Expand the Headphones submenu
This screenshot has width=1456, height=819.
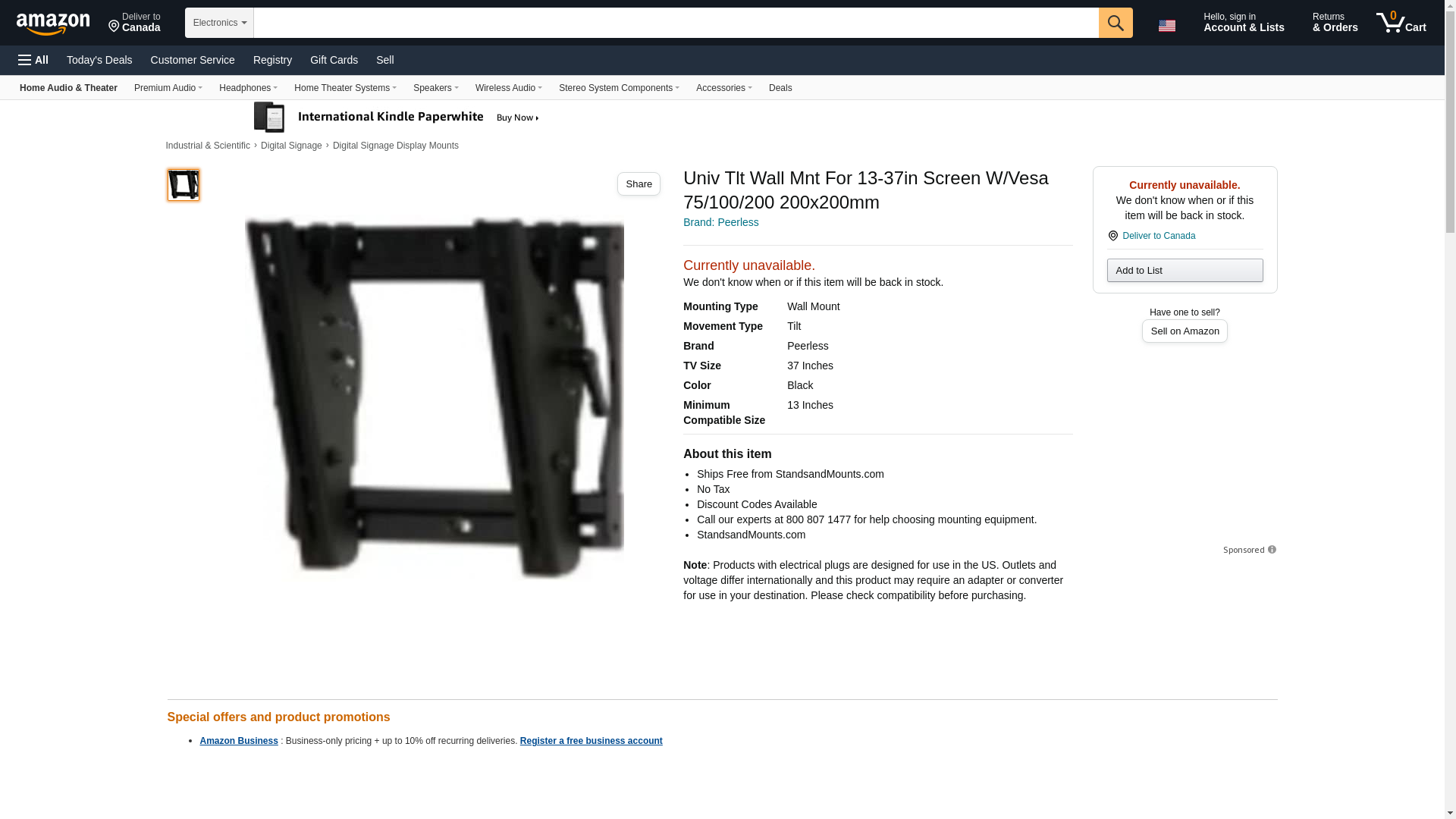click(x=248, y=88)
